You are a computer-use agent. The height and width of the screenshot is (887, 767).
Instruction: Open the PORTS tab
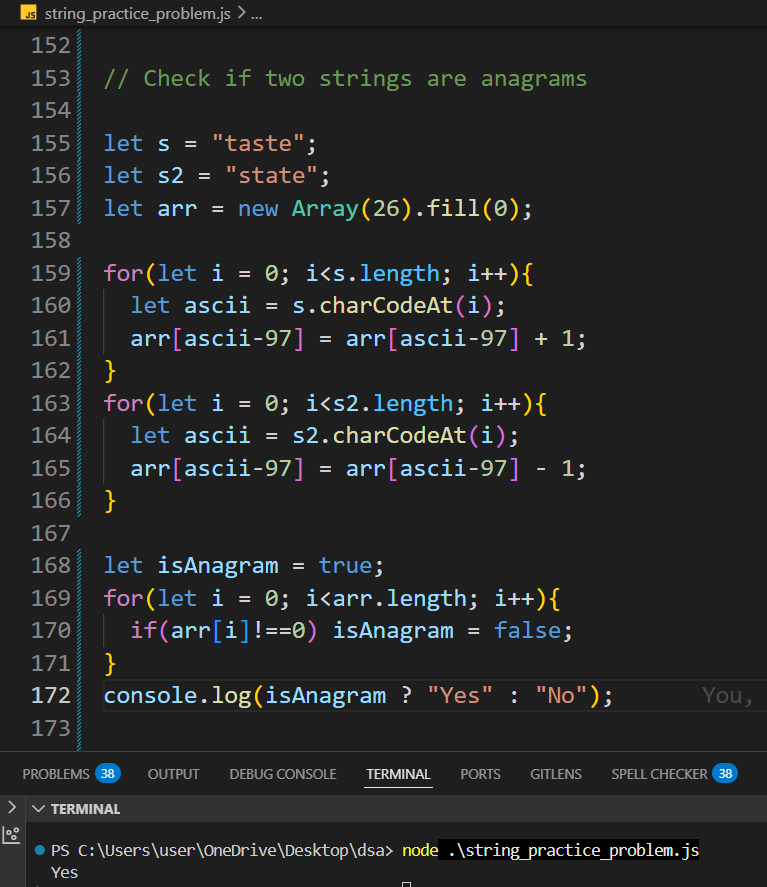tap(480, 774)
